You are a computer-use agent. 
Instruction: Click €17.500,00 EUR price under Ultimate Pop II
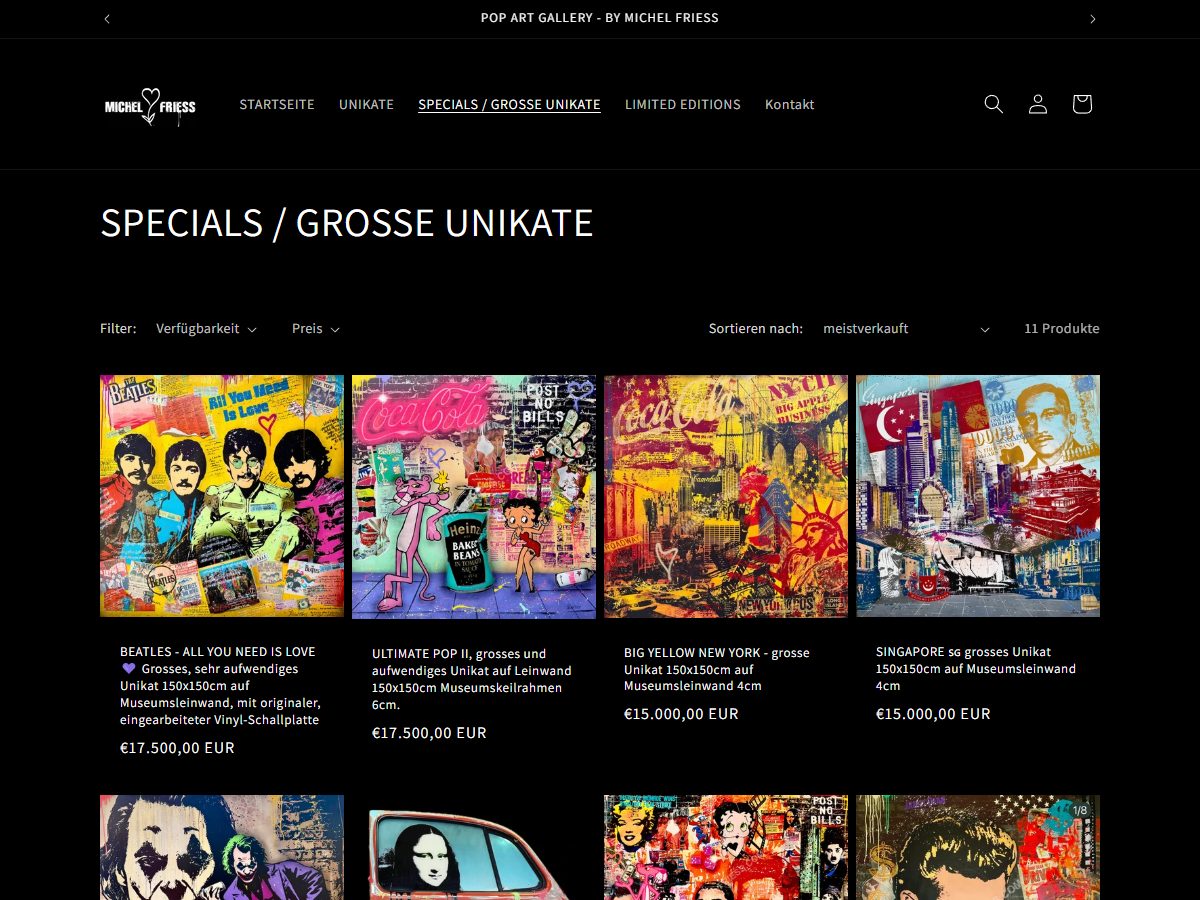429,733
